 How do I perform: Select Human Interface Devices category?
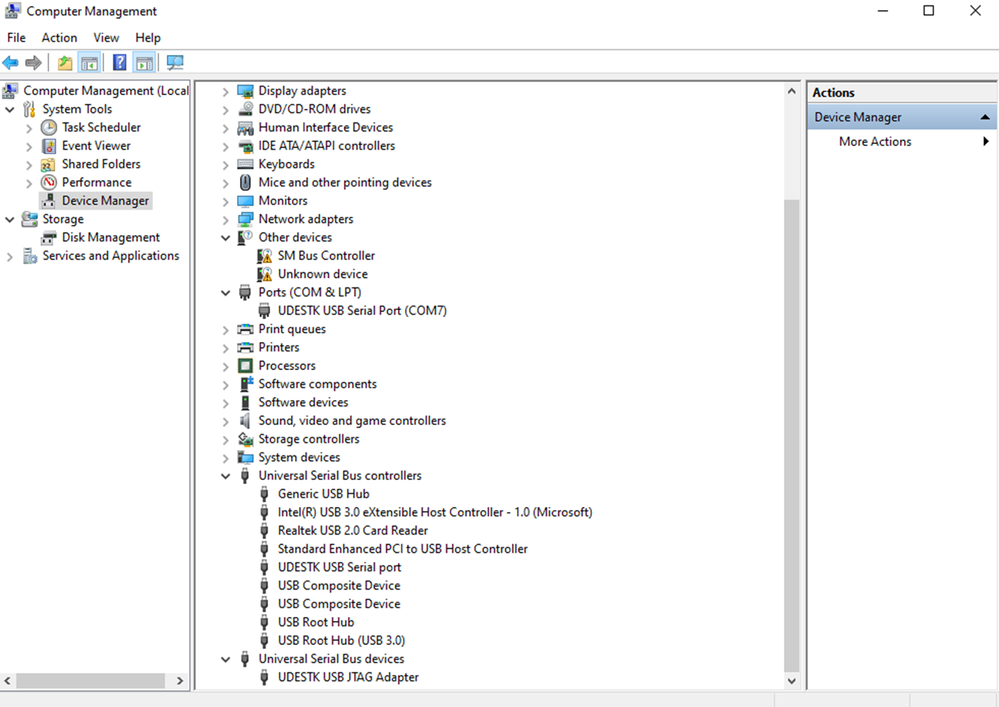[x=326, y=127]
